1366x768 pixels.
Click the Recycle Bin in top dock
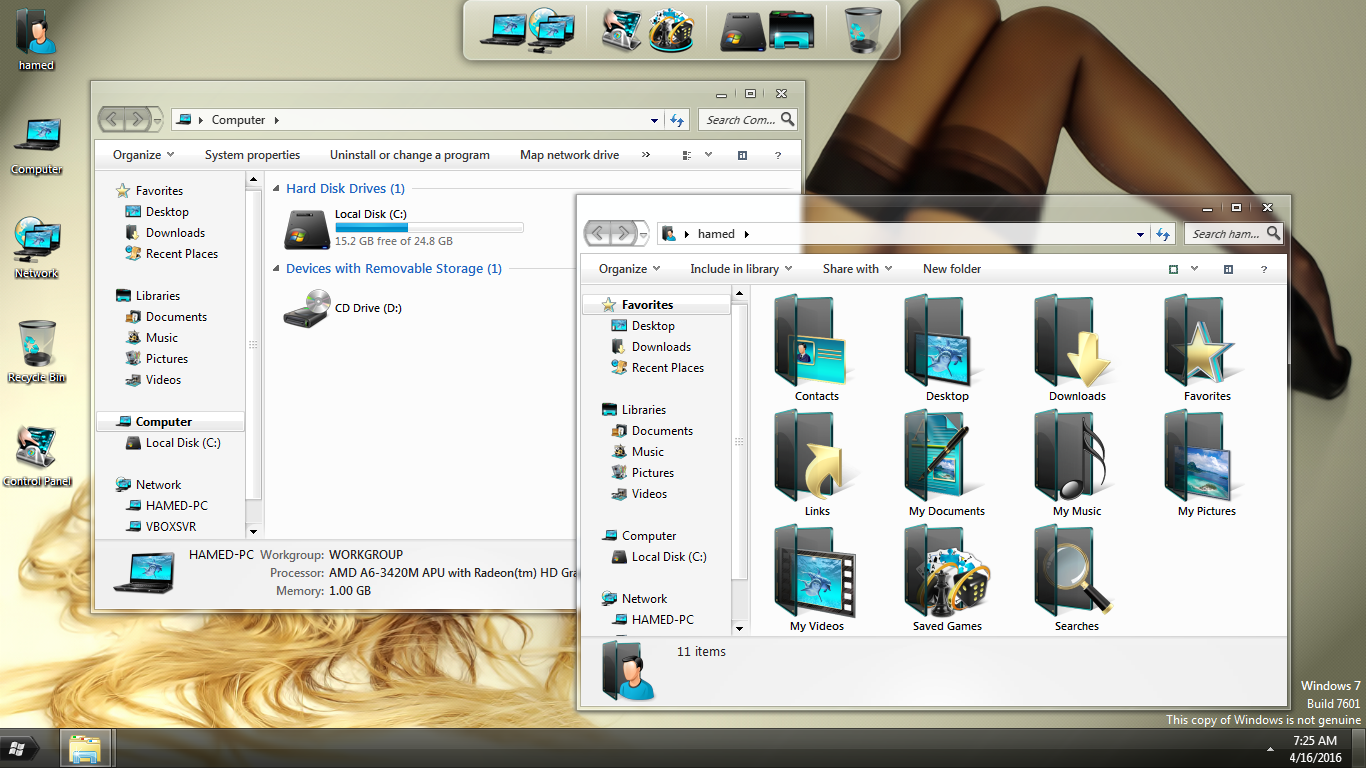(x=862, y=29)
